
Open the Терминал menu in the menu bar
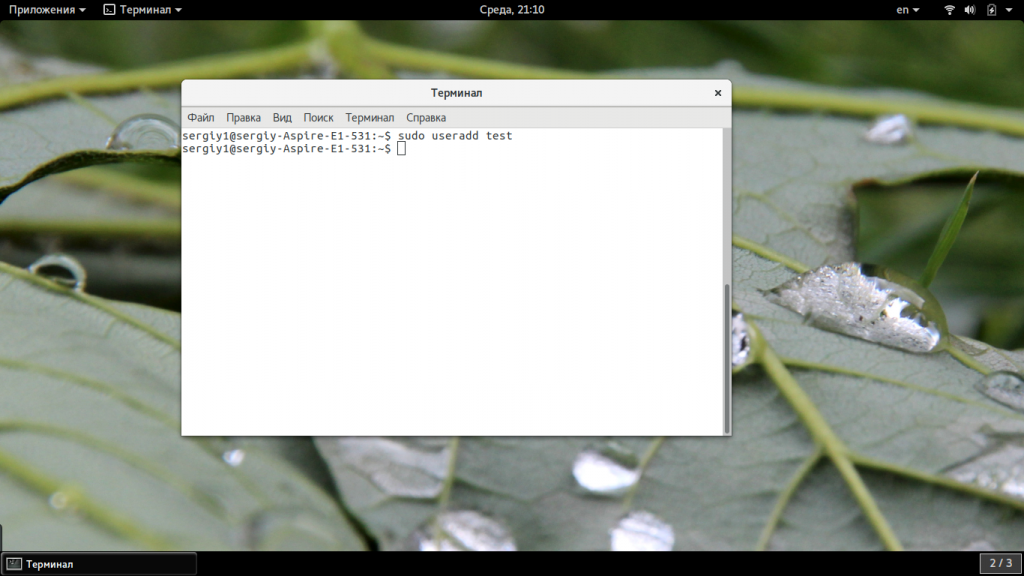coord(370,118)
